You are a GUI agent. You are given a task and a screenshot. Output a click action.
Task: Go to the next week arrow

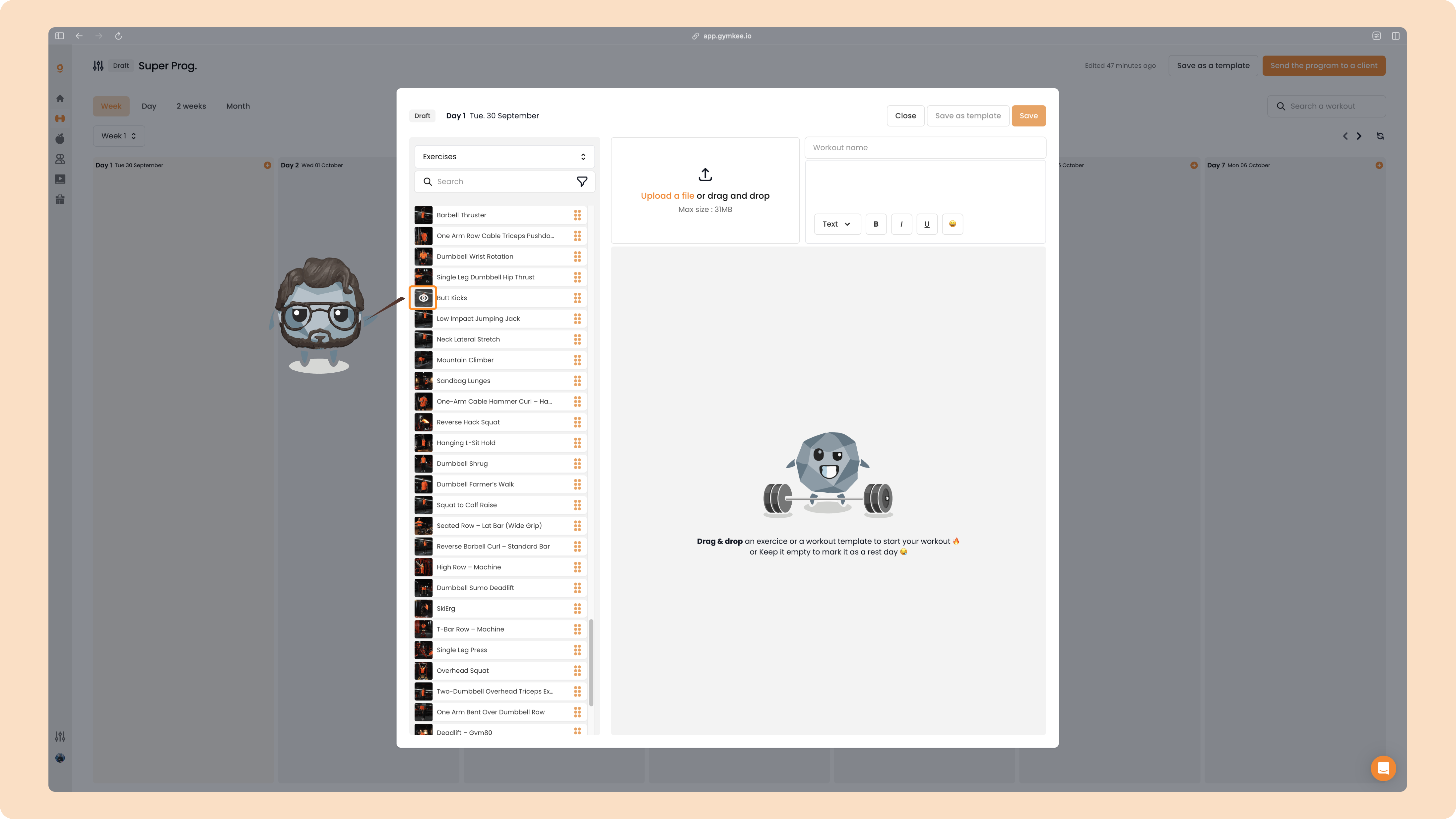[x=1359, y=136]
